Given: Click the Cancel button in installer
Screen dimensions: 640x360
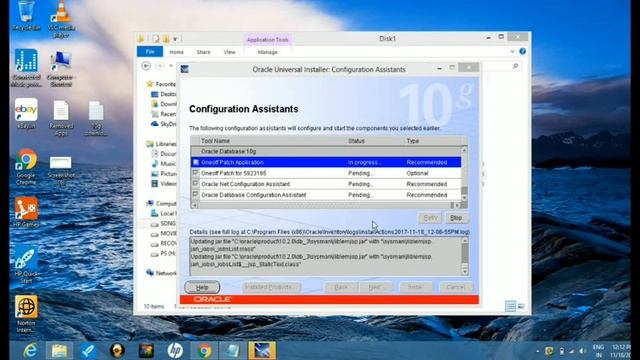Looking at the screenshot, I should point(456,287).
